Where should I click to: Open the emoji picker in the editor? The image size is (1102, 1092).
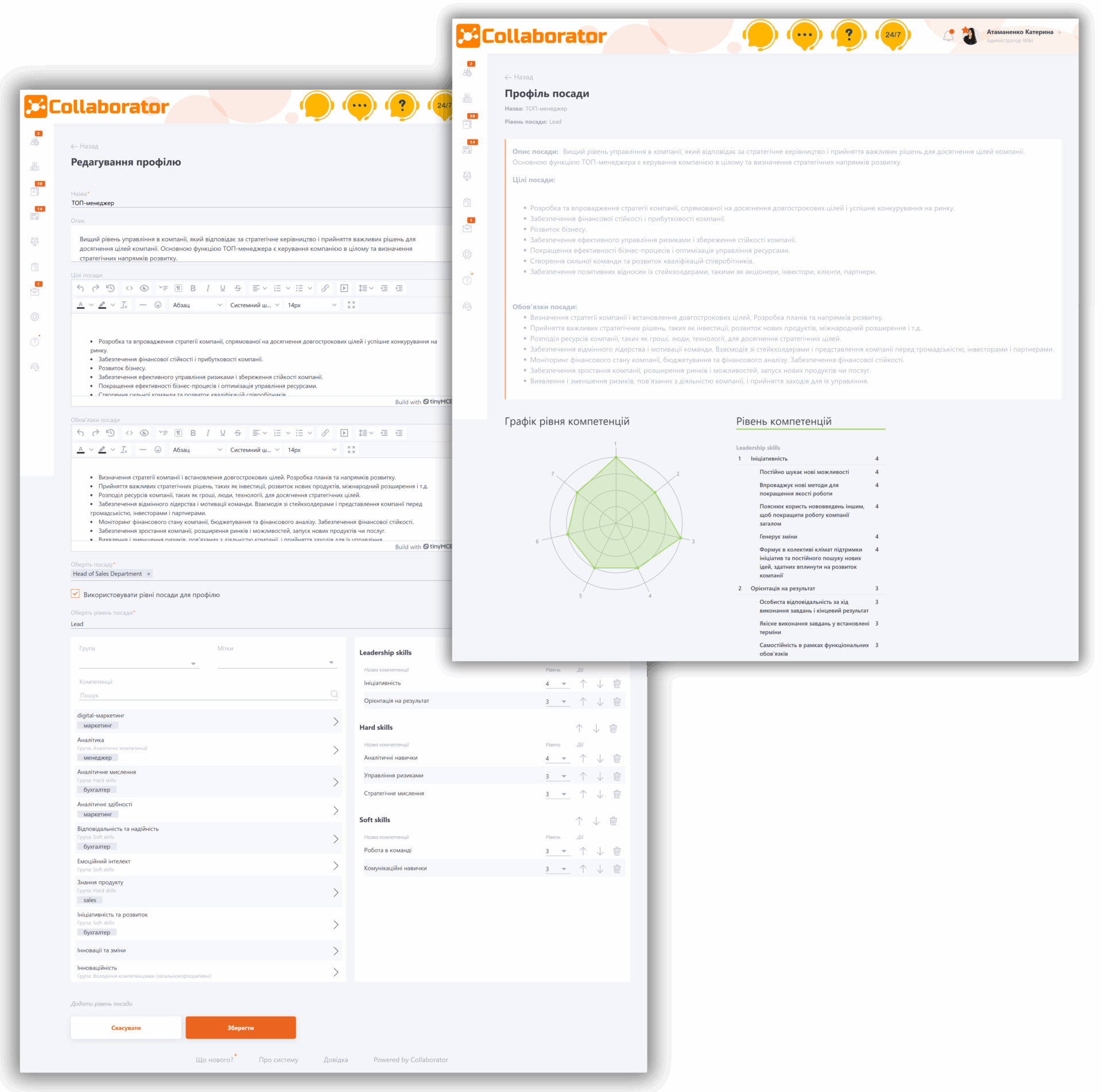pos(158,304)
